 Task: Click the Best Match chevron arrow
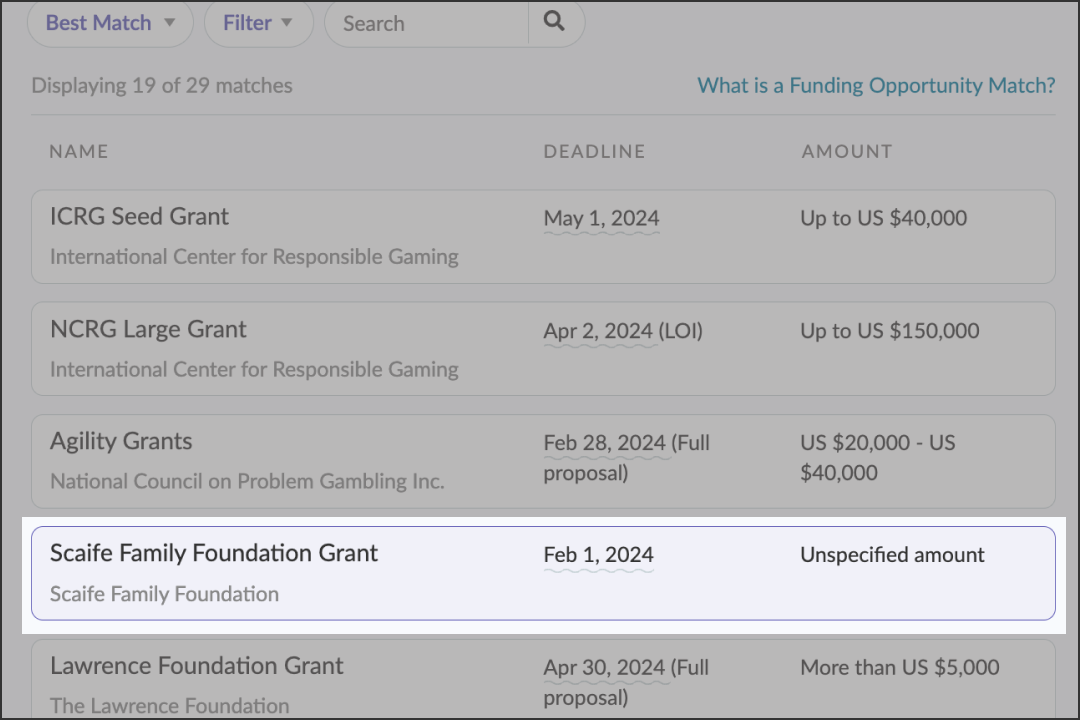(171, 23)
